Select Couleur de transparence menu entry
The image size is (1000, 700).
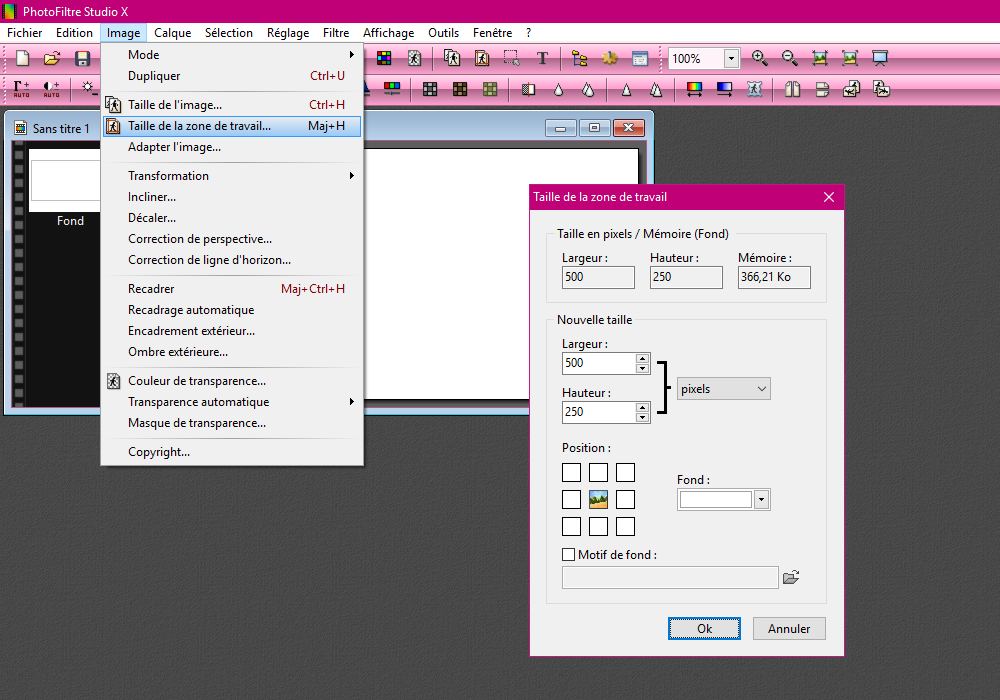[232, 381]
